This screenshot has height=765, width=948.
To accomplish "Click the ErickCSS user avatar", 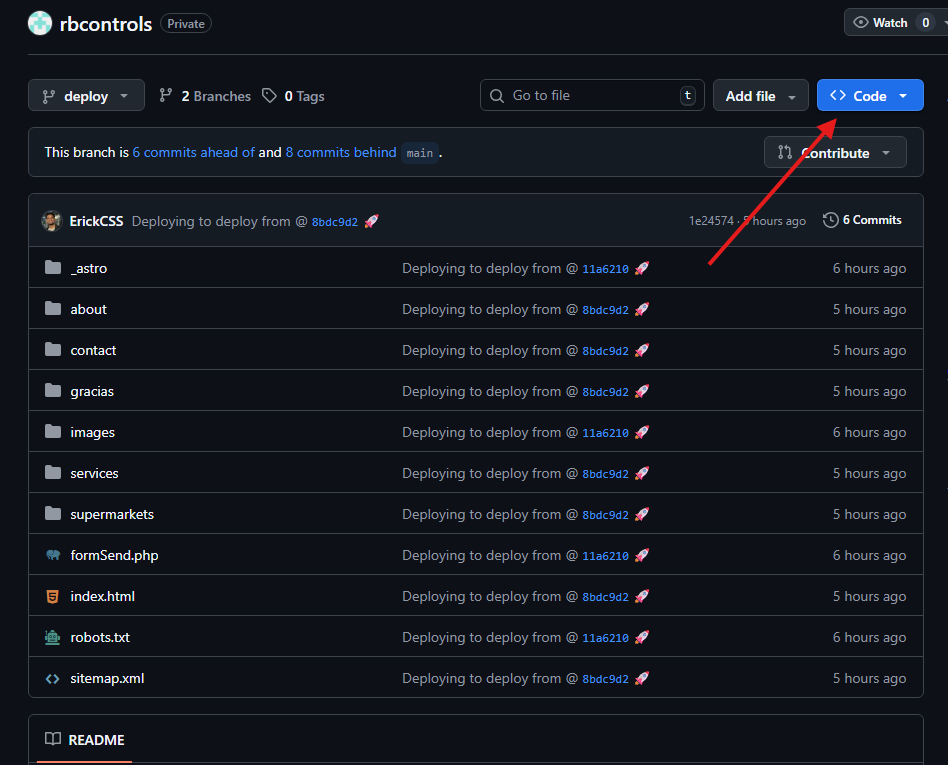I will [x=52, y=221].
